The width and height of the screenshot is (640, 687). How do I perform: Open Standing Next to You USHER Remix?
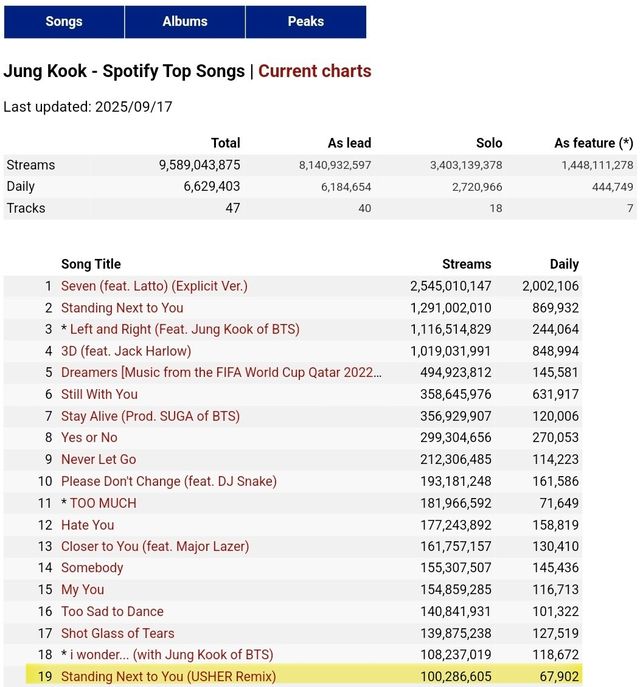(x=168, y=677)
